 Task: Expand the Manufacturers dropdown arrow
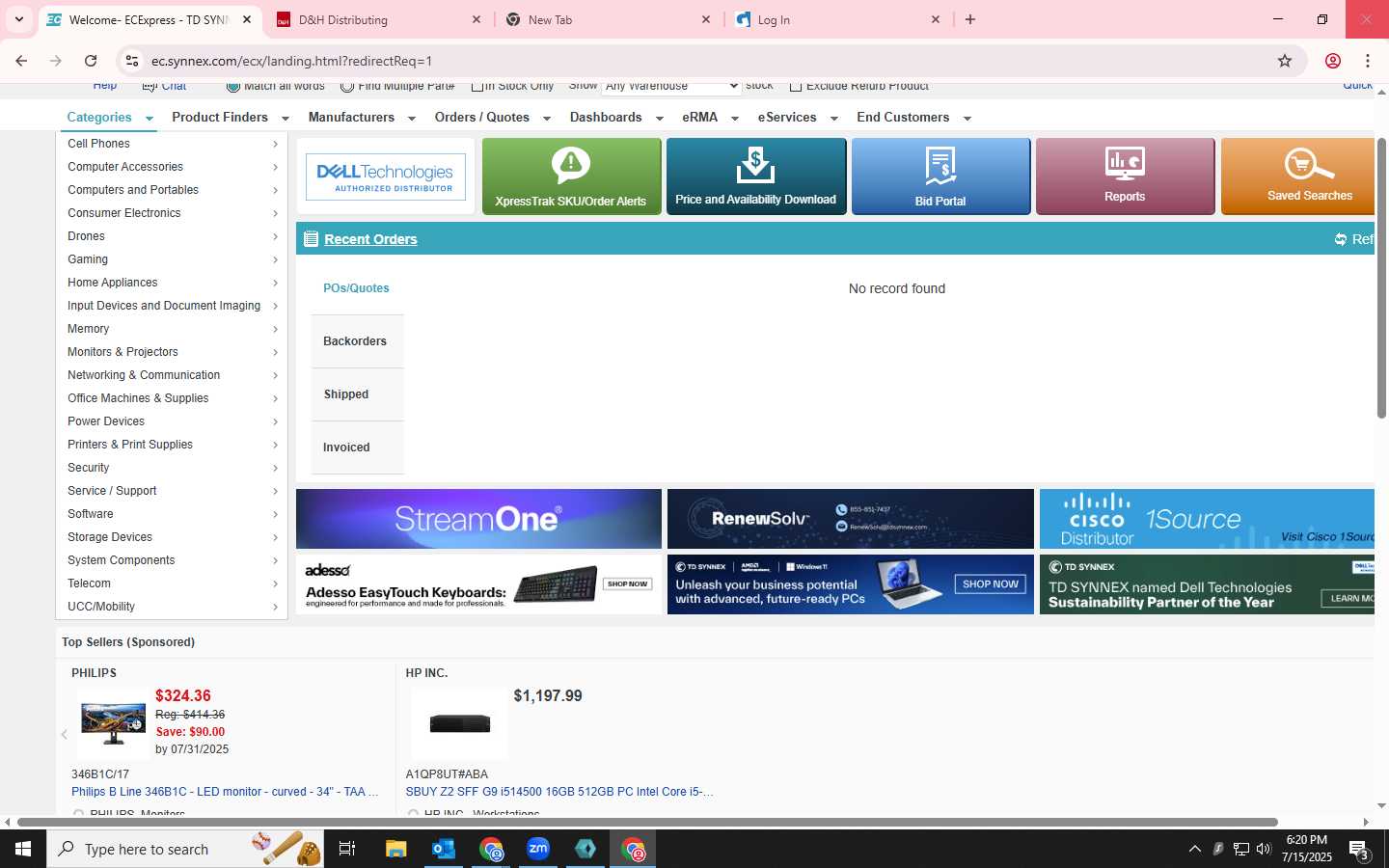[x=412, y=119]
